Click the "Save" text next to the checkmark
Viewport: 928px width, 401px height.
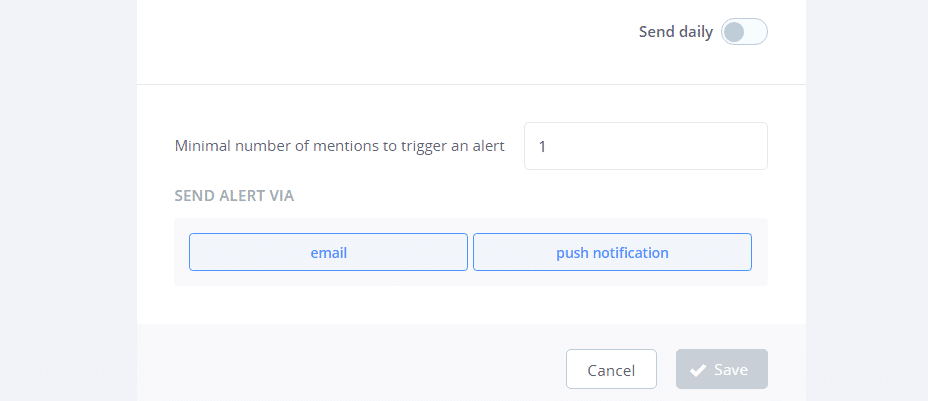(730, 370)
